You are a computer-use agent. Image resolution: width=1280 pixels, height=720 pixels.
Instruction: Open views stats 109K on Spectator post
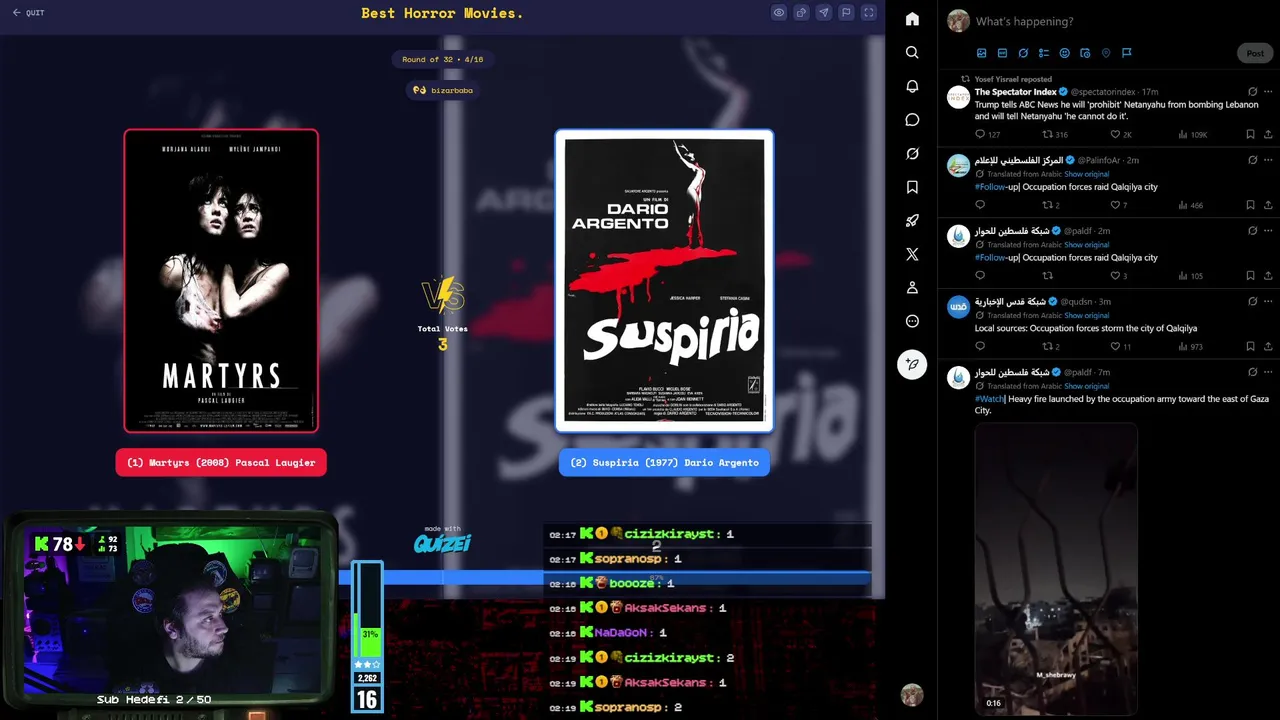click(x=1193, y=134)
